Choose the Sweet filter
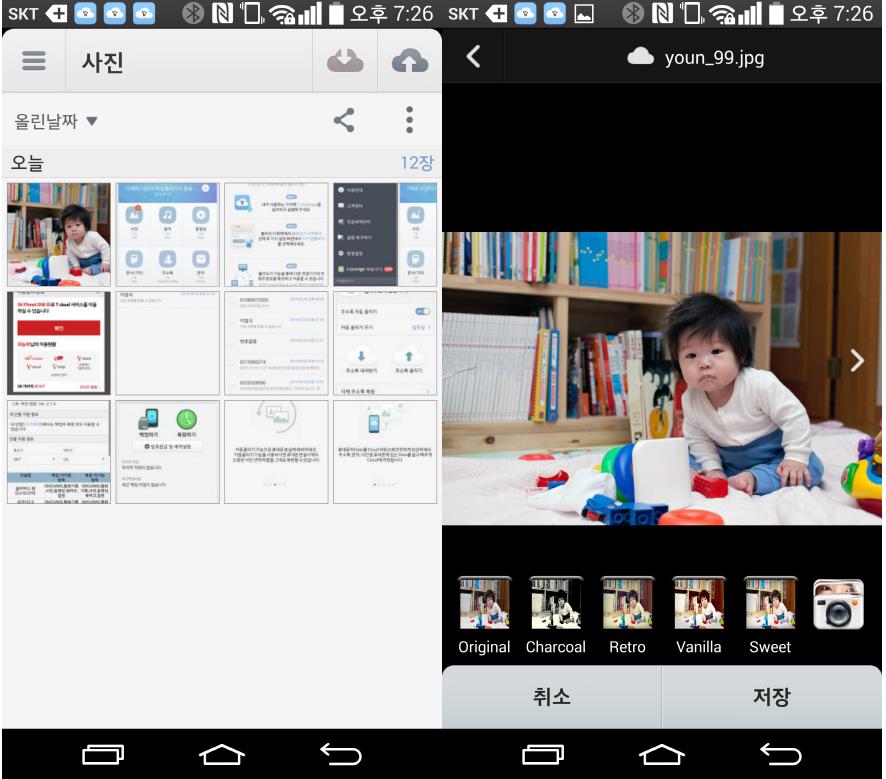 pos(770,604)
